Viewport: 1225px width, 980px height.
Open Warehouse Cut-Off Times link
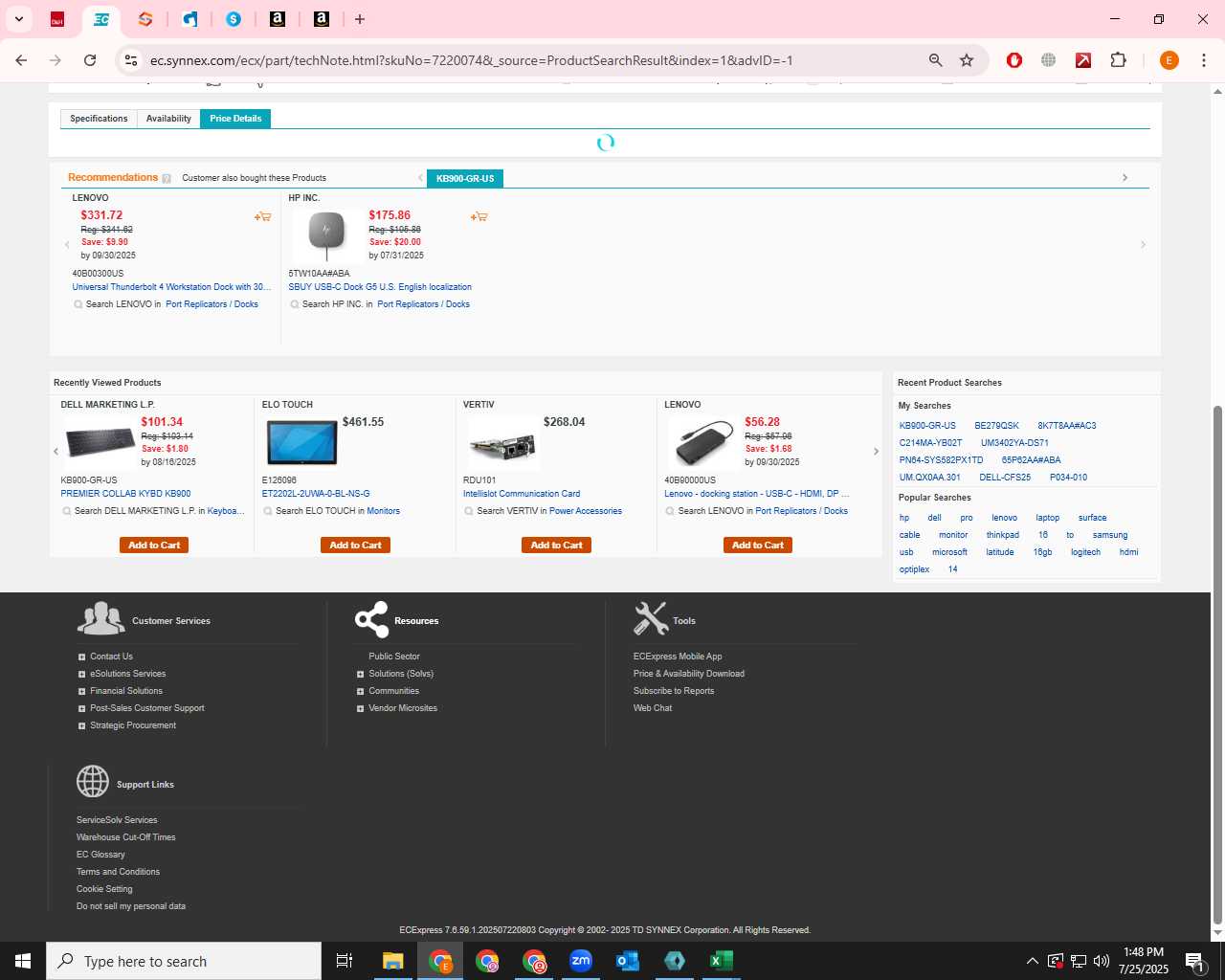click(126, 837)
